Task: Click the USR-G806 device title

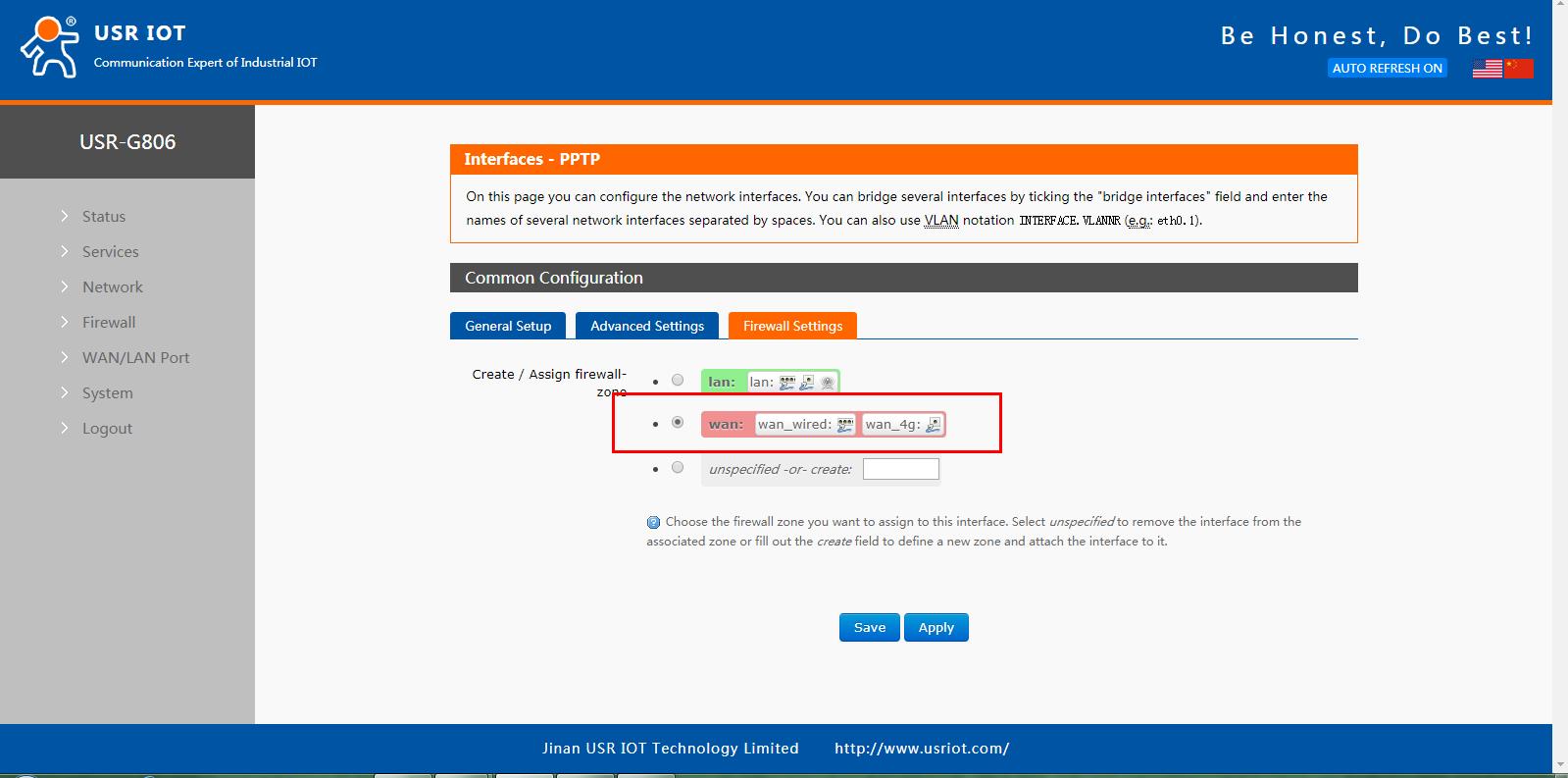Action: [127, 141]
